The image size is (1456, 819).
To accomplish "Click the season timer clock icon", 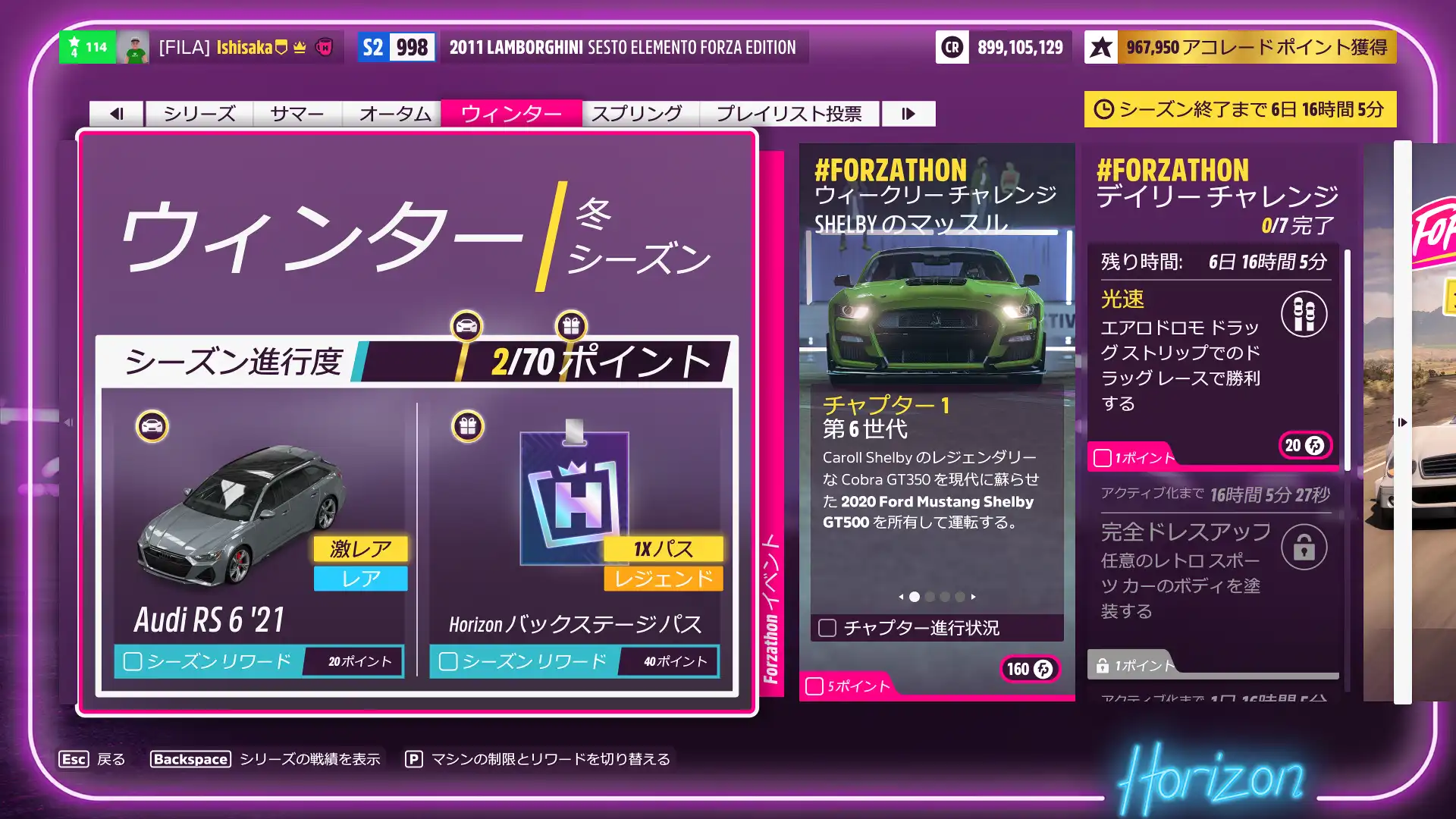I will [x=1104, y=110].
